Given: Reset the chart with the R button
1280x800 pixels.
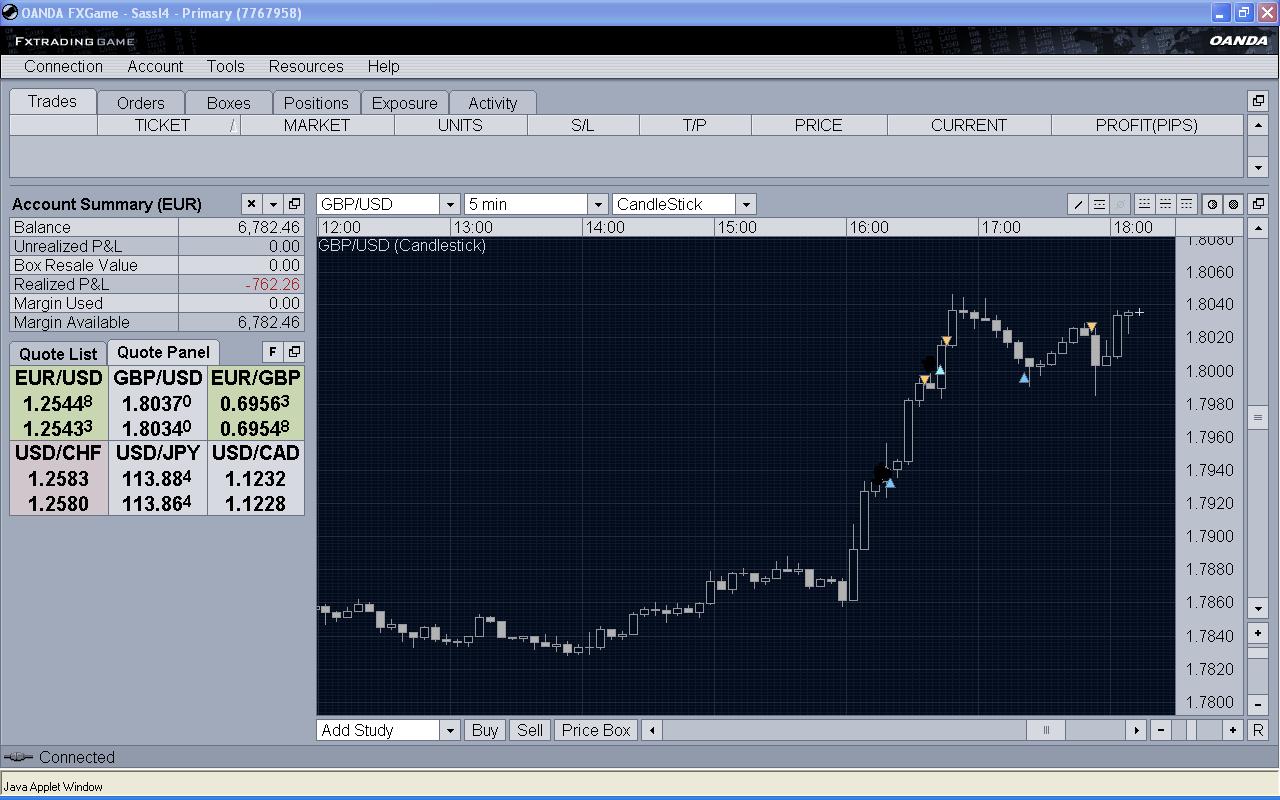Looking at the screenshot, I should (x=1258, y=730).
